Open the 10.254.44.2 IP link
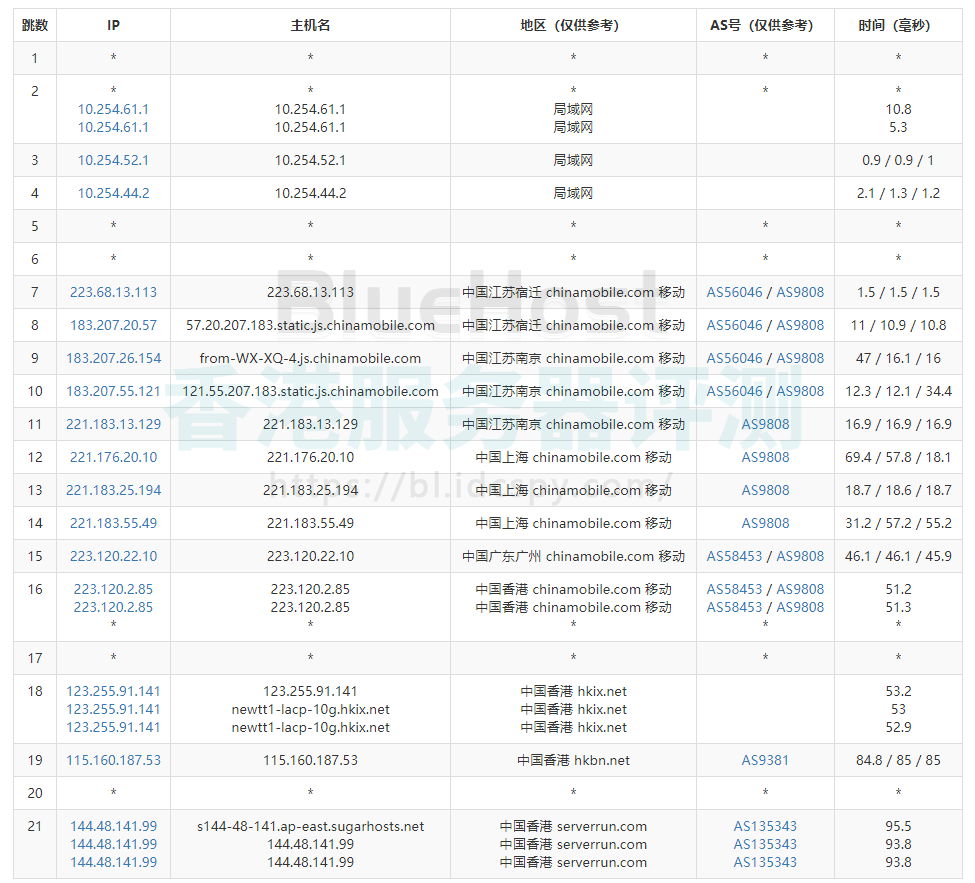Screen dimensions: 975x883 113,193
